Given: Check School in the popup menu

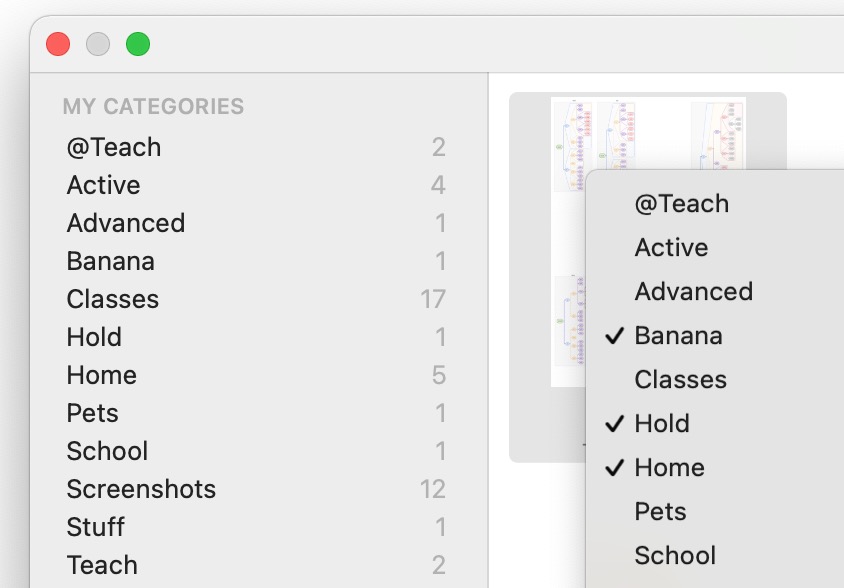Looking at the screenshot, I should 675,556.
